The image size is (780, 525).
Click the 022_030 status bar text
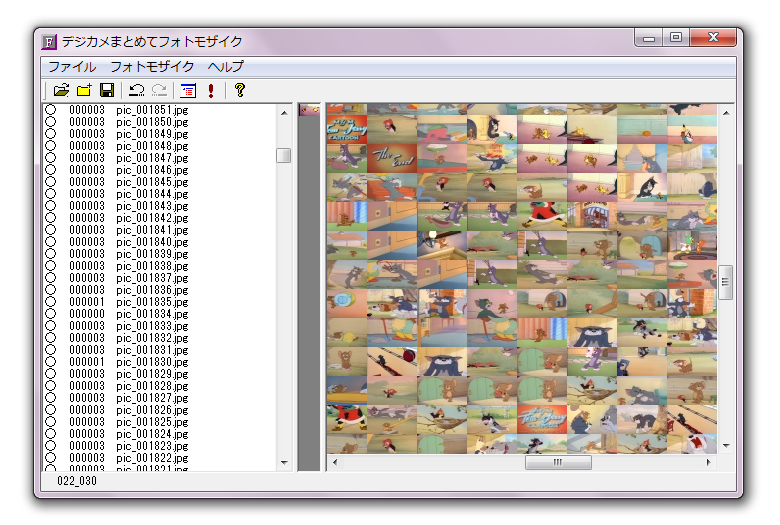click(x=77, y=481)
